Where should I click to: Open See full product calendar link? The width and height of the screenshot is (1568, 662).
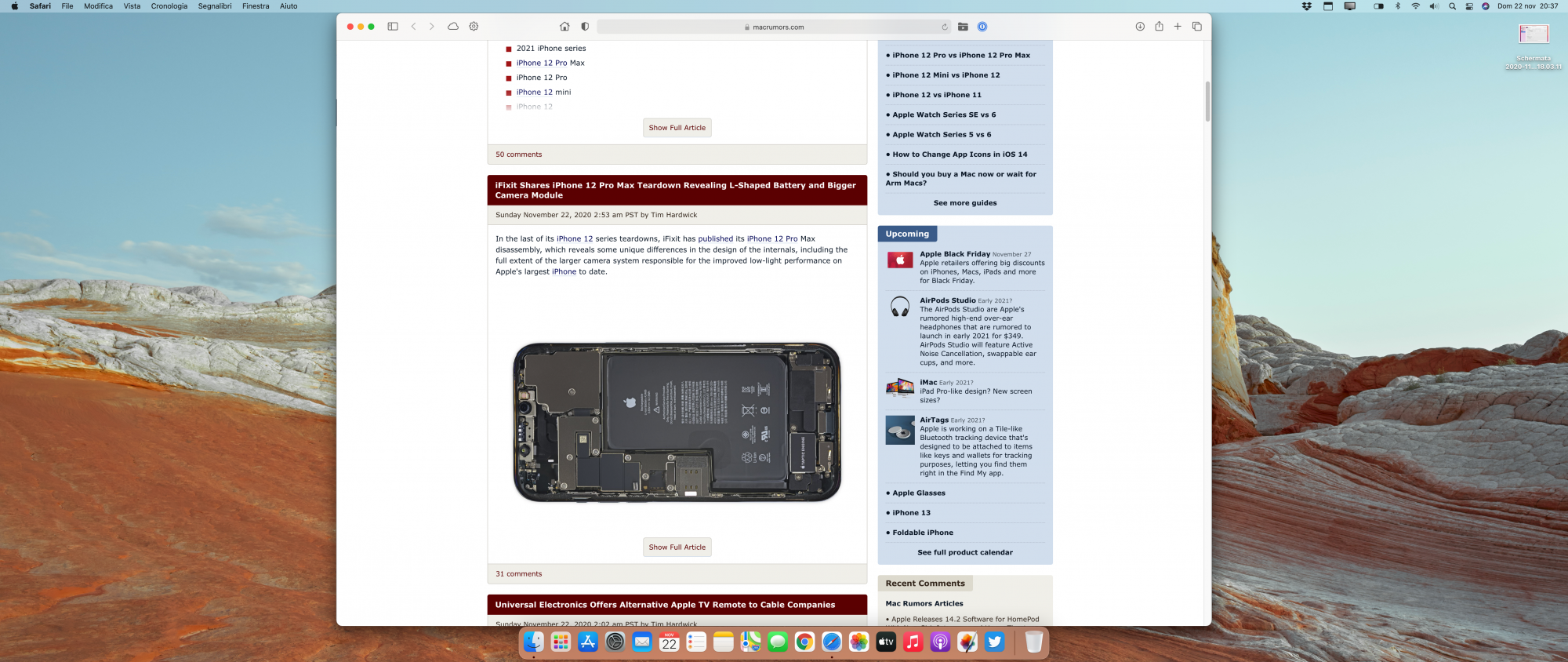click(965, 553)
